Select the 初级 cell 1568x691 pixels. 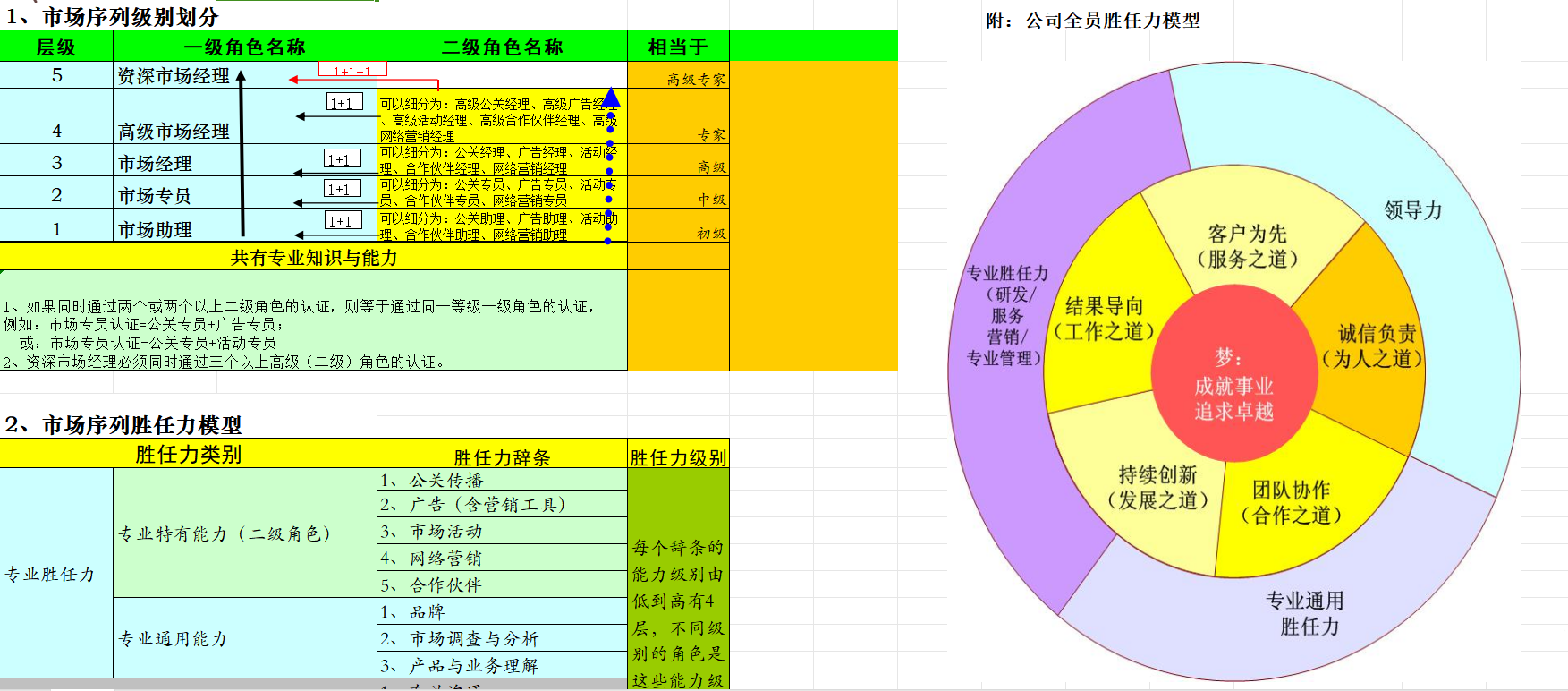678,226
